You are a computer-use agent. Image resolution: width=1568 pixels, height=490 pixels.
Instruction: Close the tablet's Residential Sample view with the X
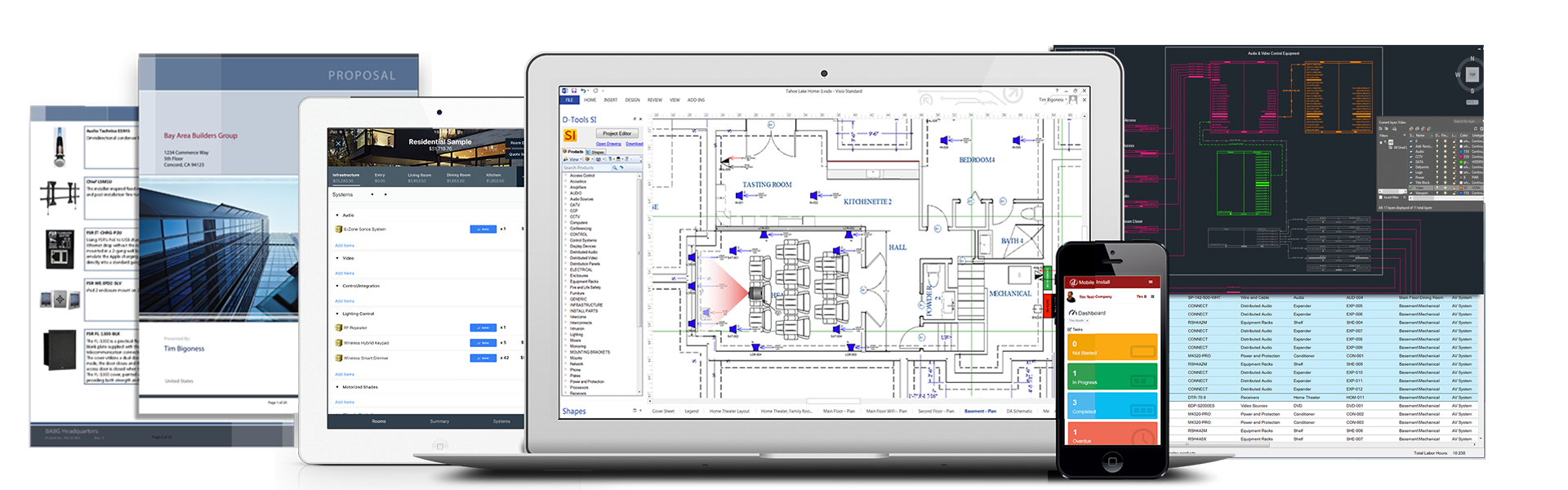pyautogui.click(x=338, y=144)
